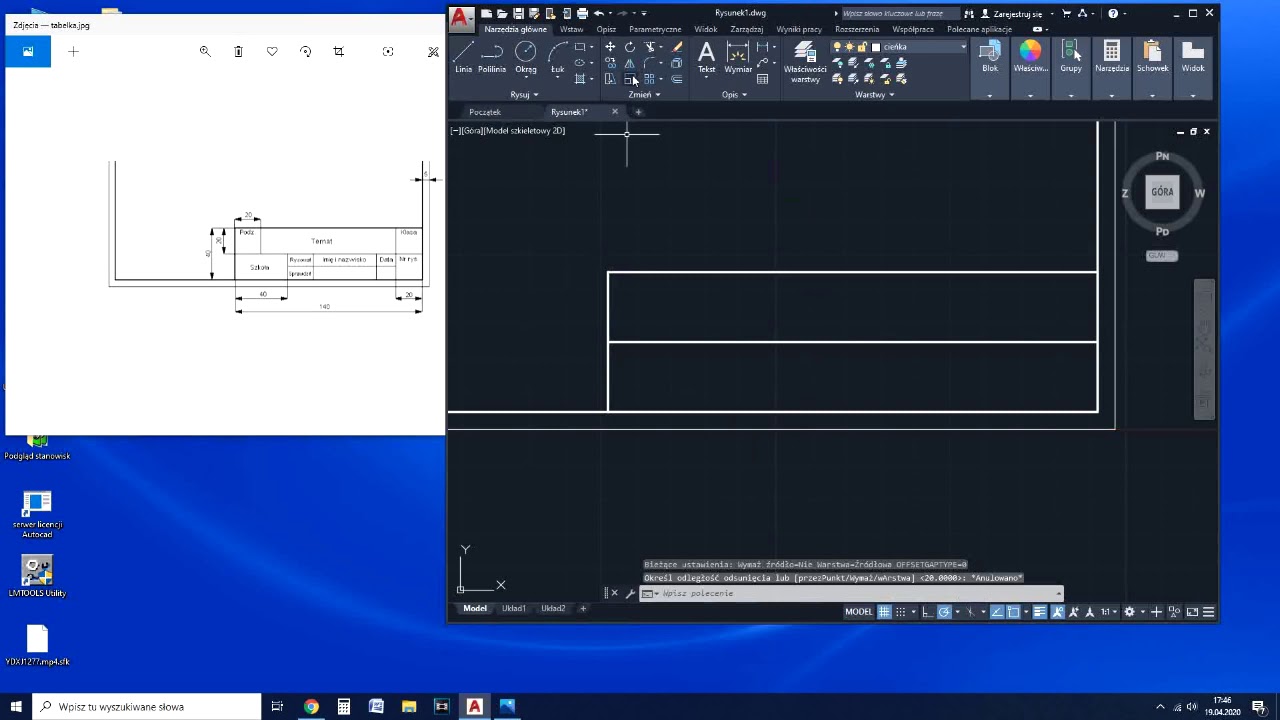The height and width of the screenshot is (720, 1280).
Task: Open the Tekst tool
Action: tap(706, 58)
